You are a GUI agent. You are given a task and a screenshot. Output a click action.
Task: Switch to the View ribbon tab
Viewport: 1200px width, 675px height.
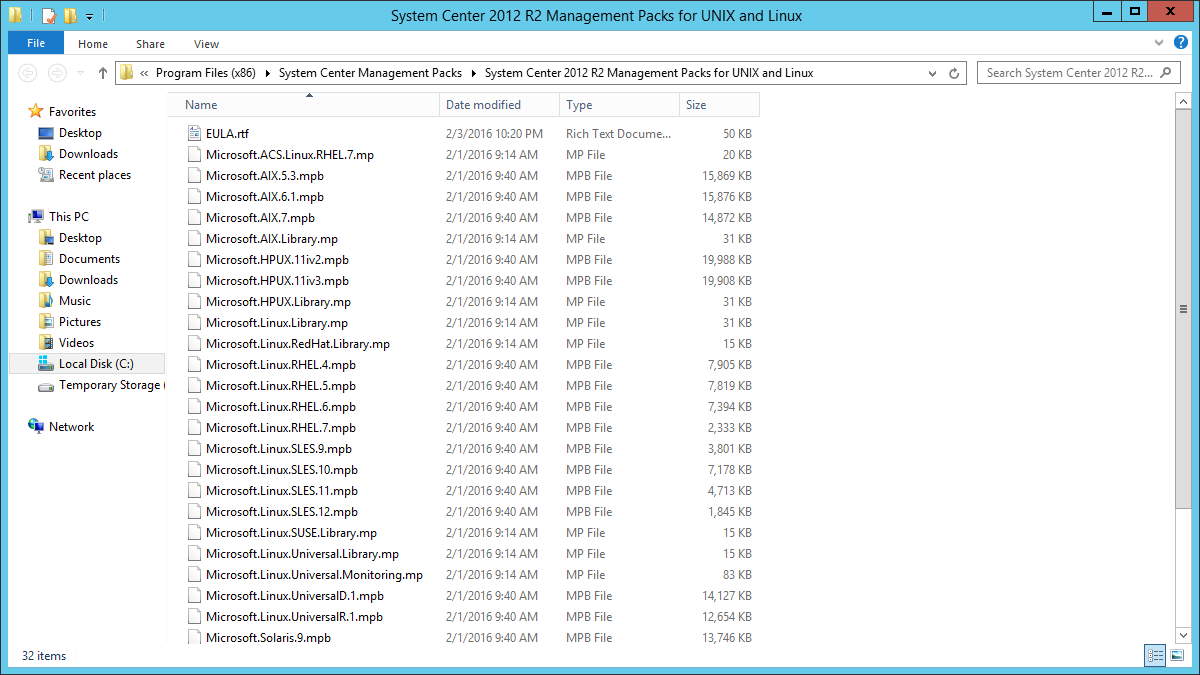207,44
